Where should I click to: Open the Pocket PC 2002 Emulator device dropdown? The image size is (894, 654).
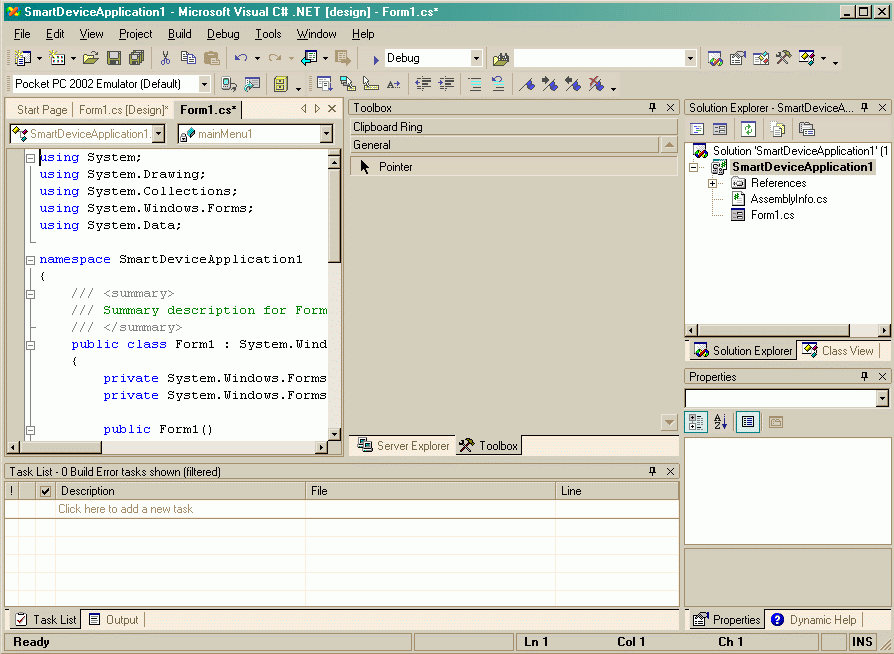[204, 84]
